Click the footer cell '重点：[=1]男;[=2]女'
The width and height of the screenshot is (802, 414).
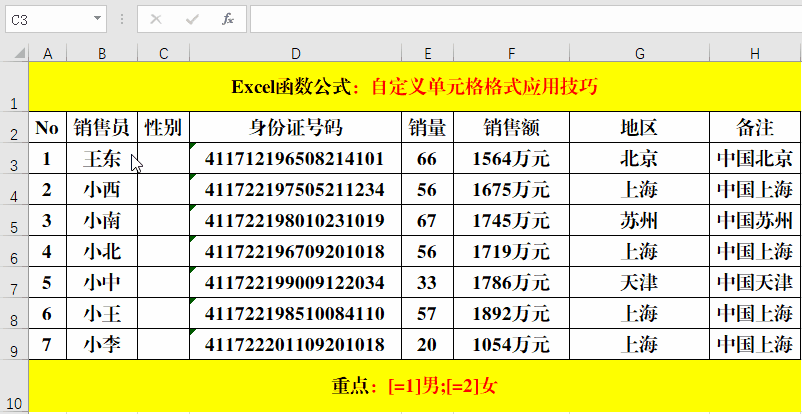point(415,387)
